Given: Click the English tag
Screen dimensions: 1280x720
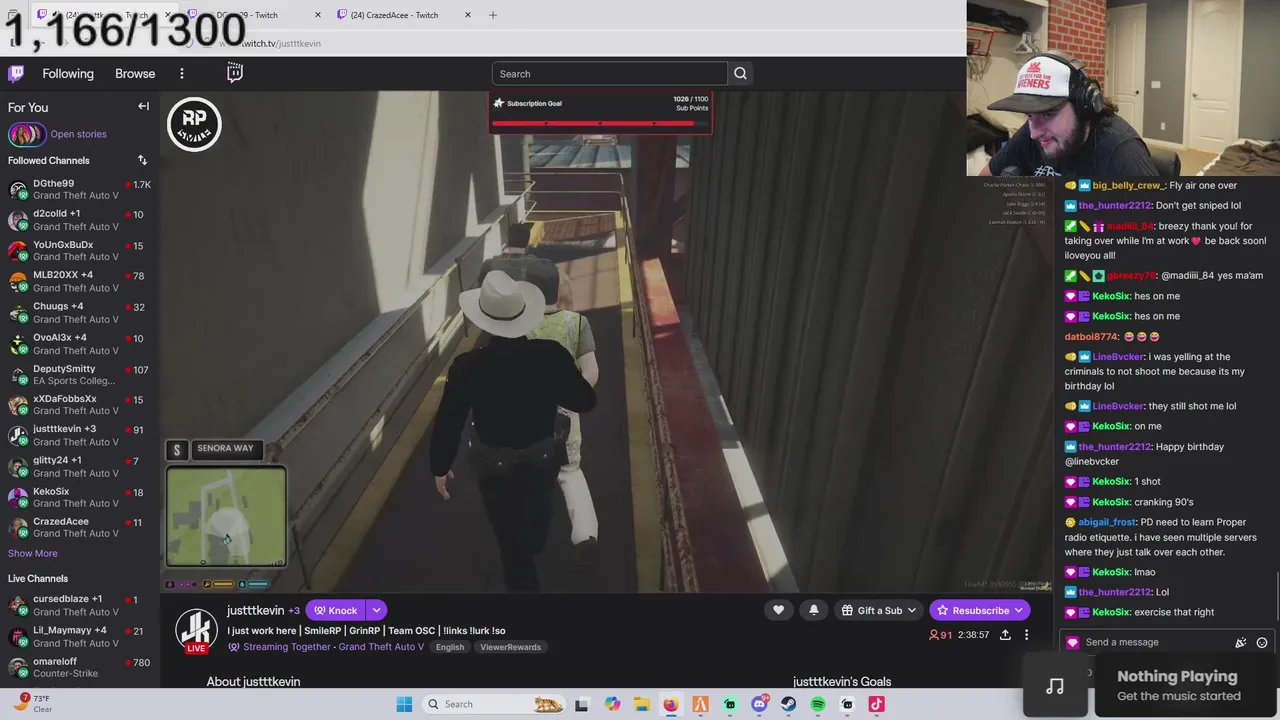Looking at the screenshot, I should coord(450,647).
